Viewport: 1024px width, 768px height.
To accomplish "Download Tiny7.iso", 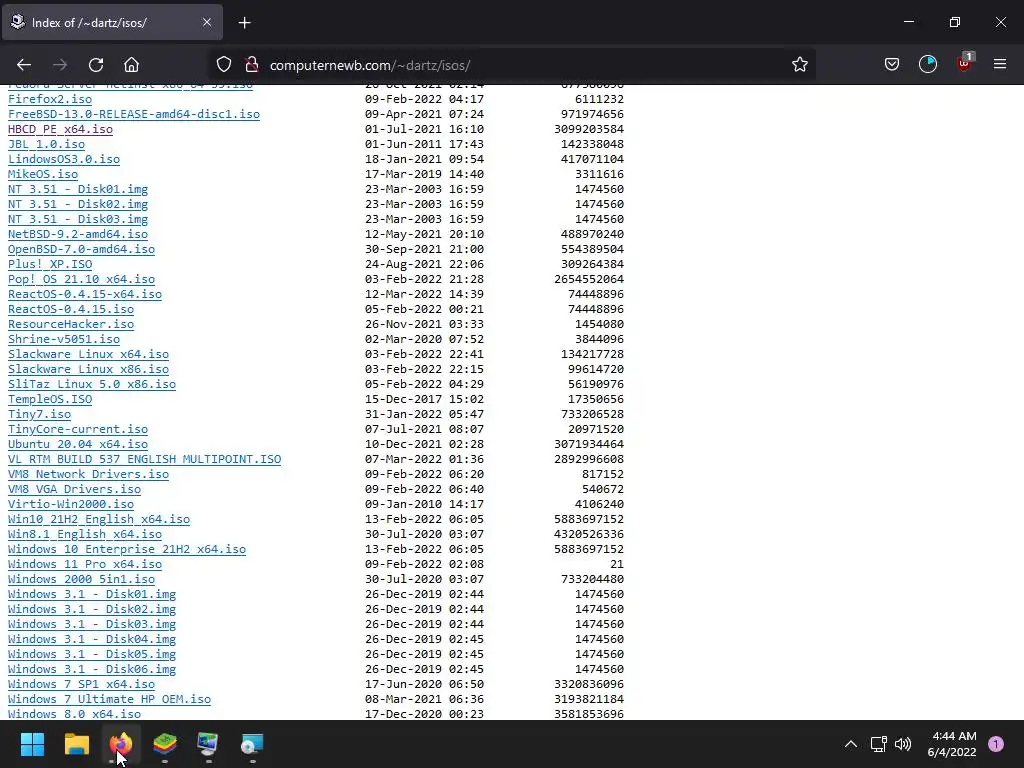I will pyautogui.click(x=39, y=415).
